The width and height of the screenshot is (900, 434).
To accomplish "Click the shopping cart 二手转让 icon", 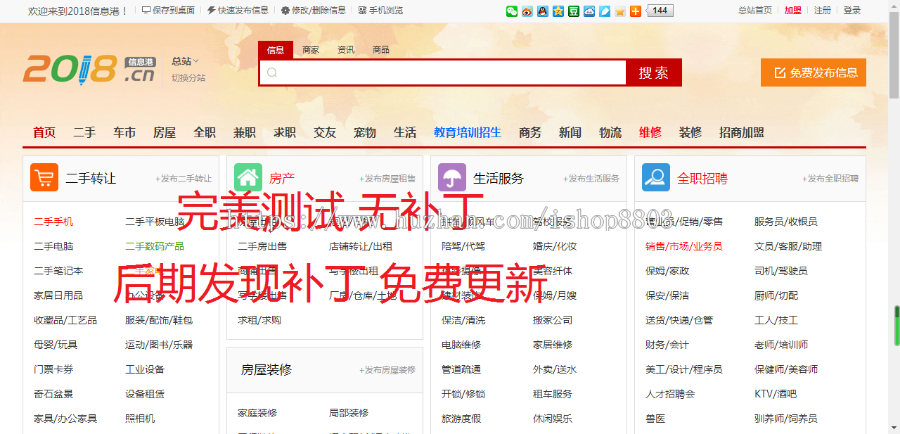I will (44, 177).
